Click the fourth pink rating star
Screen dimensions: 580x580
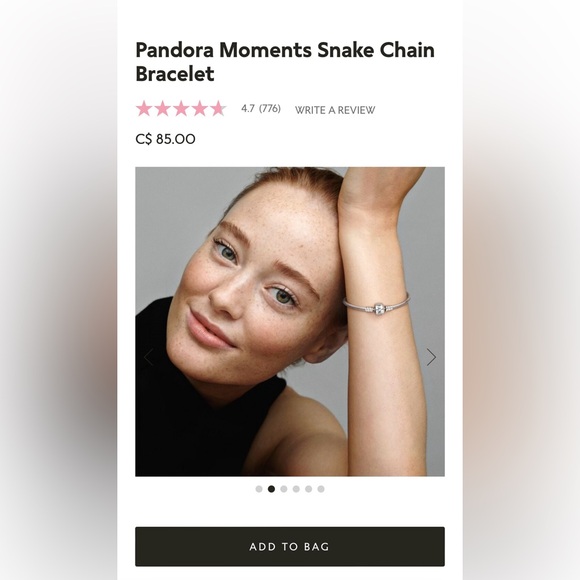(200, 109)
